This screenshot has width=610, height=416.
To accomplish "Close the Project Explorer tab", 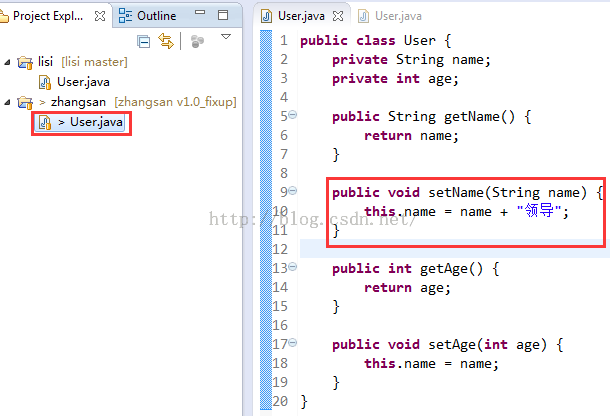I will (100, 16).
